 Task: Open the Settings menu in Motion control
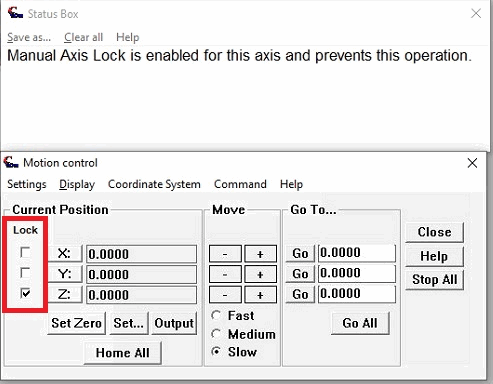pyautogui.click(x=27, y=184)
